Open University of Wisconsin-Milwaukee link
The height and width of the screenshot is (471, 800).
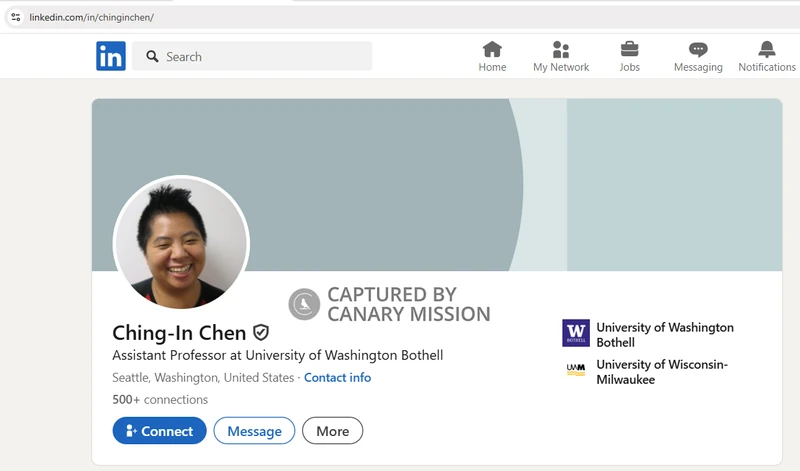[x=662, y=372]
